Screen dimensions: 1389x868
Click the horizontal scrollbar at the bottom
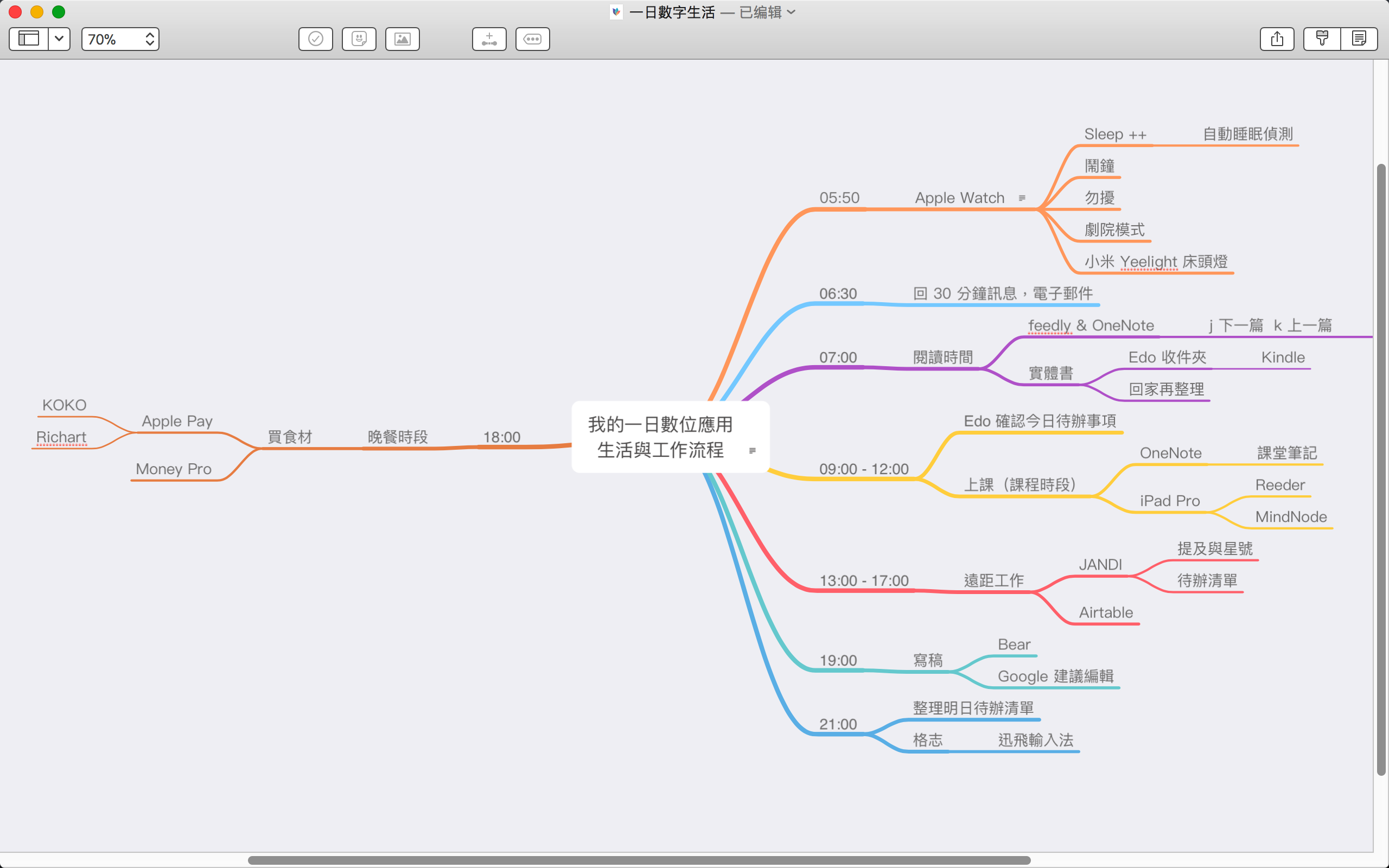pyautogui.click(x=639, y=860)
